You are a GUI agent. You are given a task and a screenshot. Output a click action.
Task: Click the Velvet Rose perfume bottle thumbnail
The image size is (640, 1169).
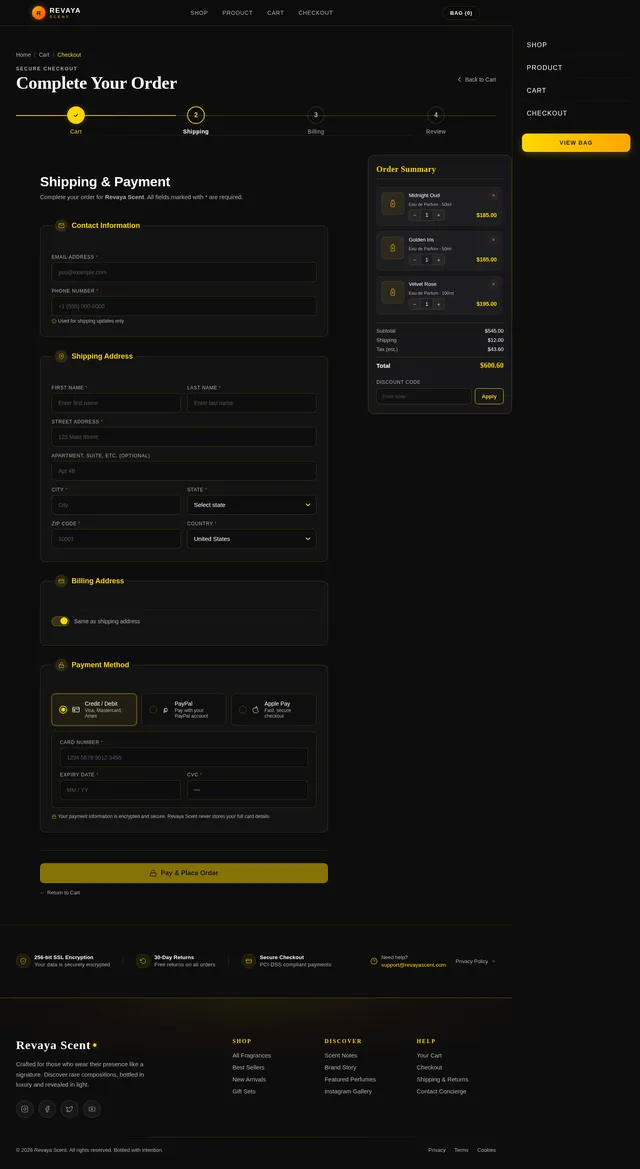pos(392,292)
